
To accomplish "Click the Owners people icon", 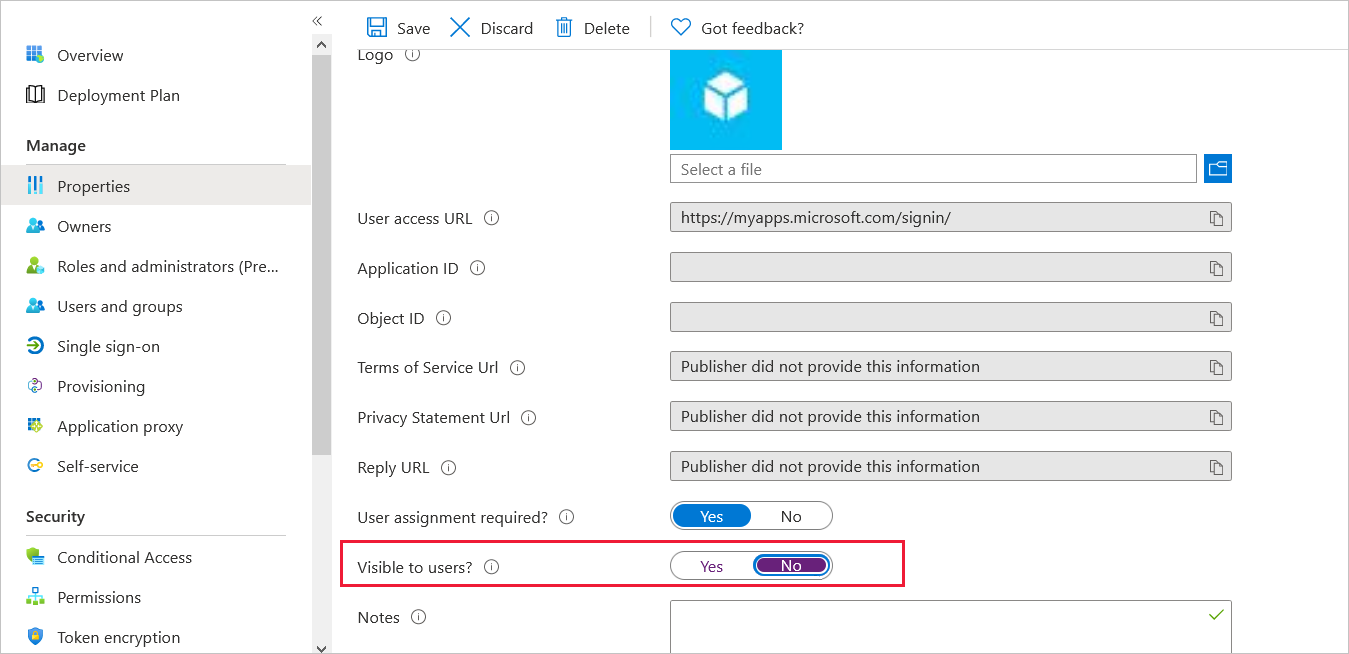I will click(35, 226).
